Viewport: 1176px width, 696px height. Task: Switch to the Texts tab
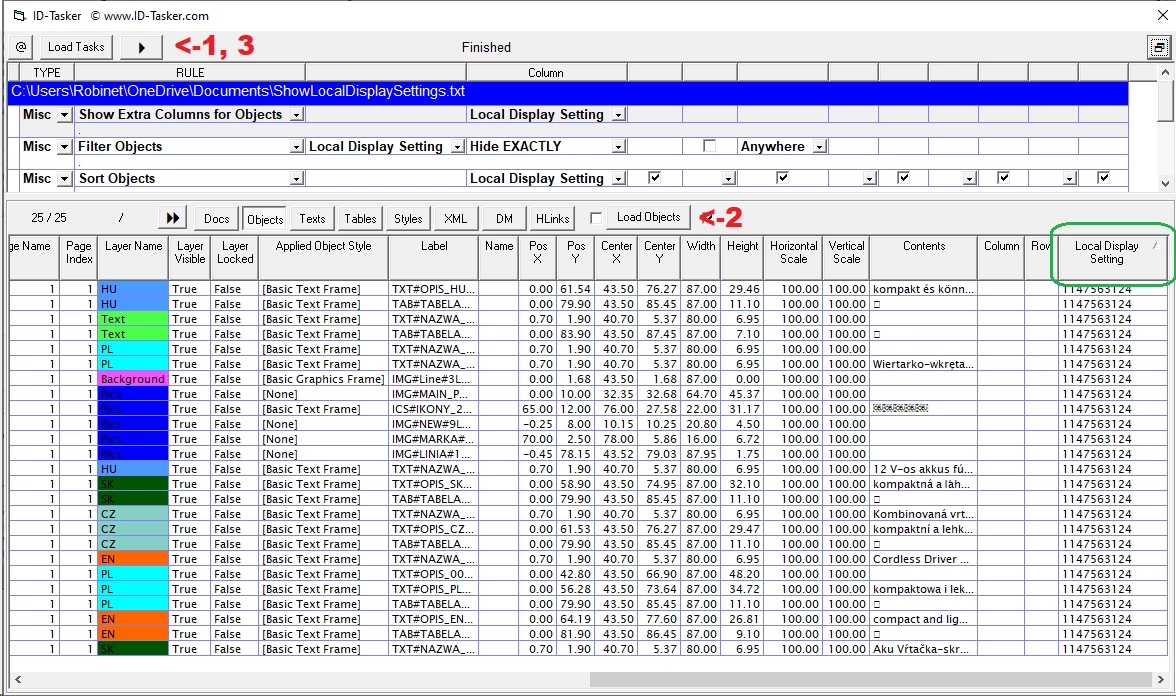click(x=312, y=219)
